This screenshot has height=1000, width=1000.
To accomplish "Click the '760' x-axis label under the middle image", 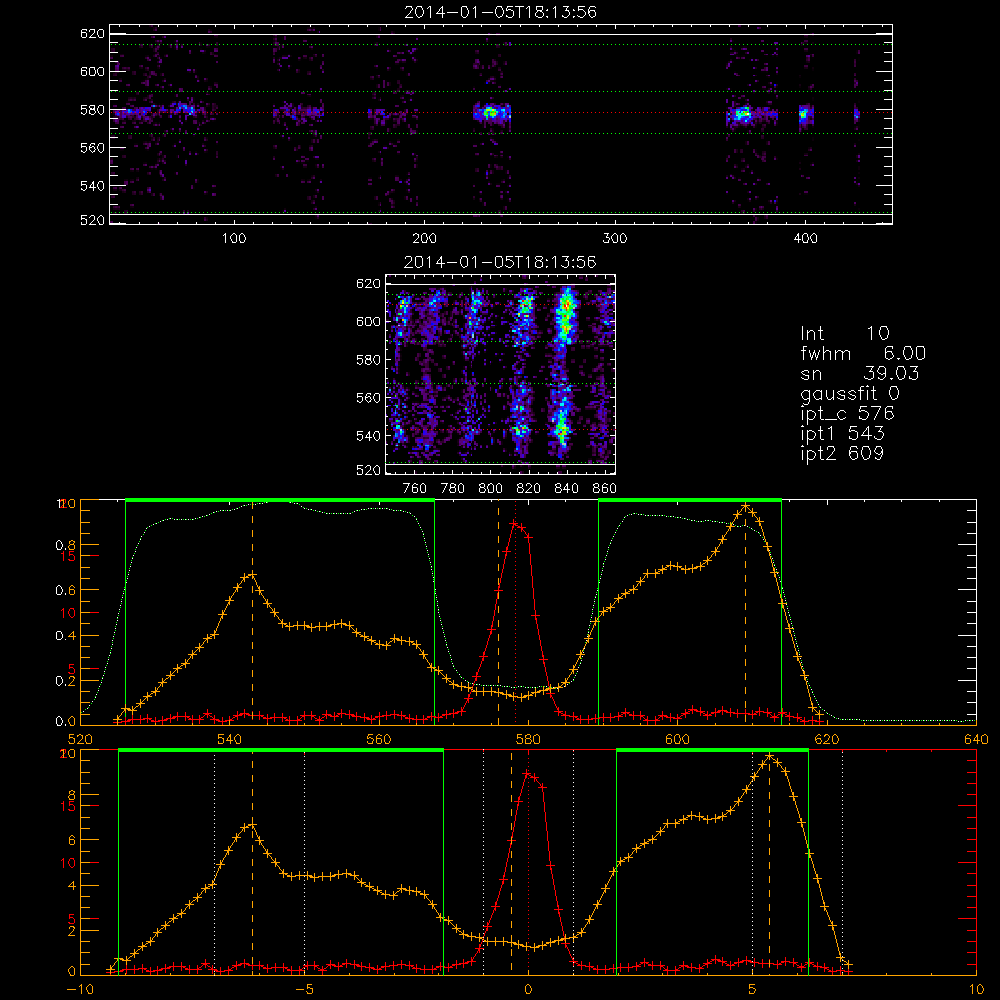I will coord(415,489).
